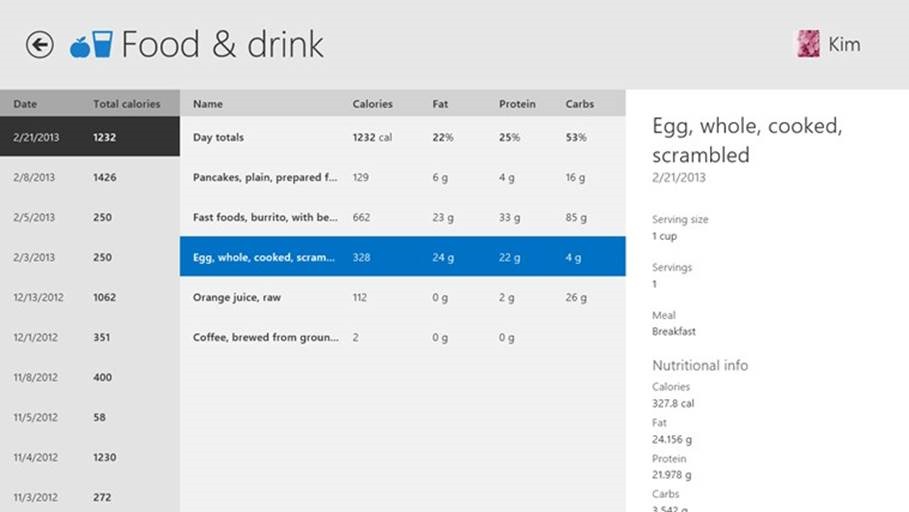Click the Total calories column header

127,104
